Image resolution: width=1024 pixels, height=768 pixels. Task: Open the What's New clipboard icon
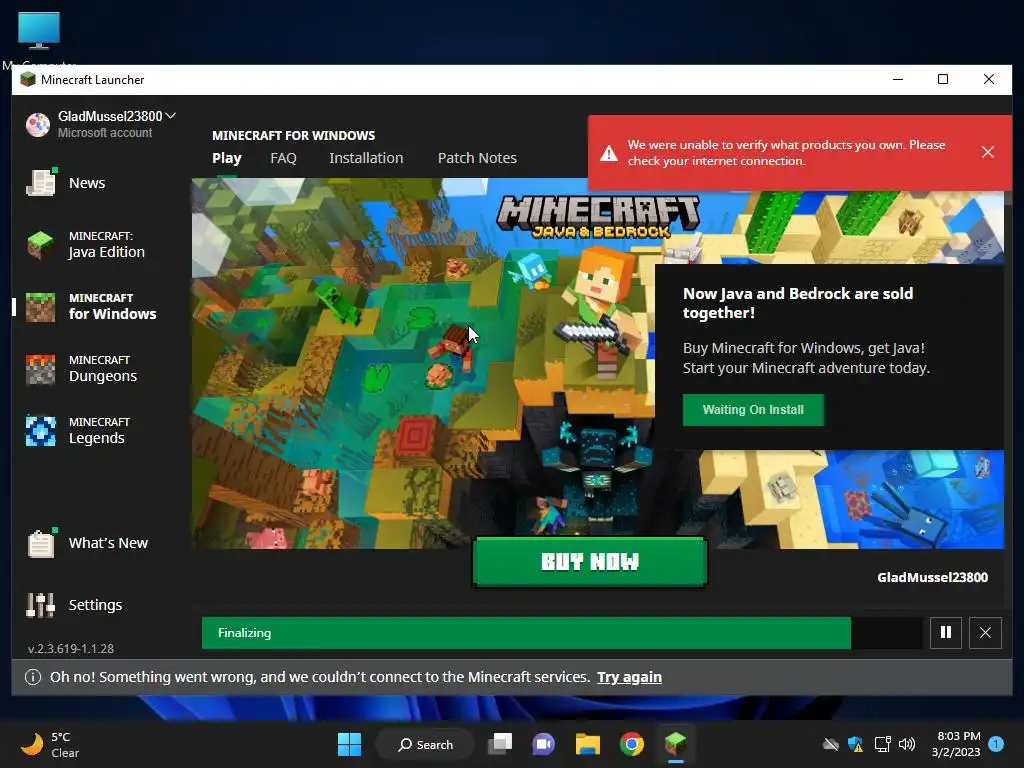[x=41, y=543]
